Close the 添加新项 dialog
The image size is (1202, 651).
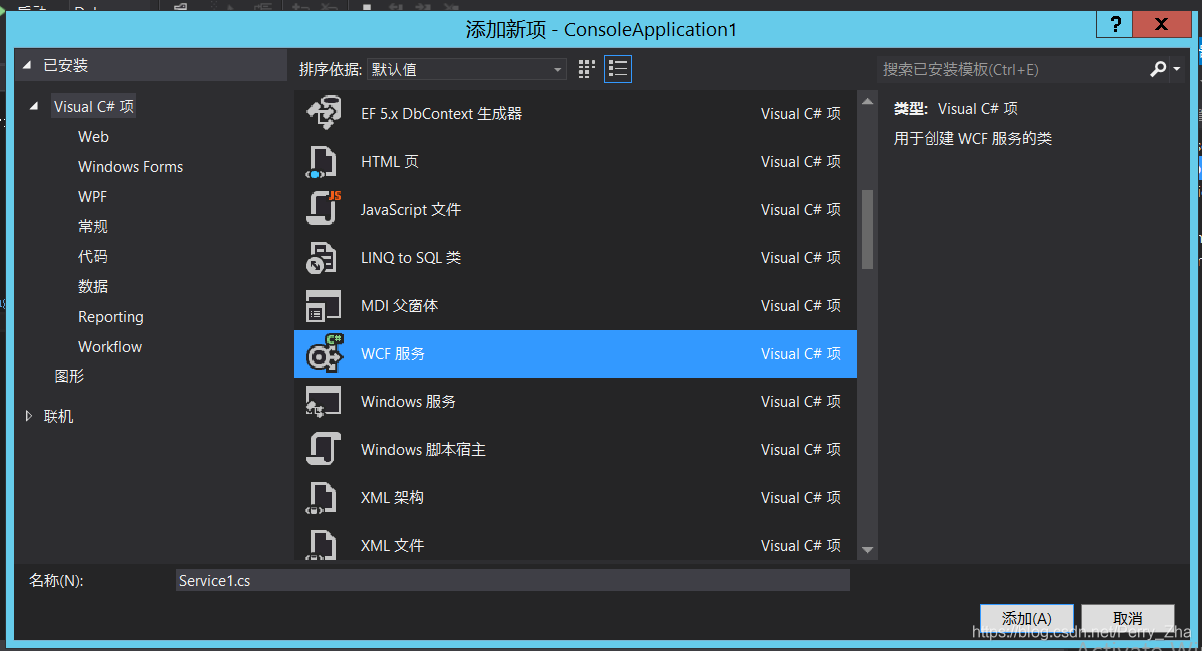point(1163,25)
